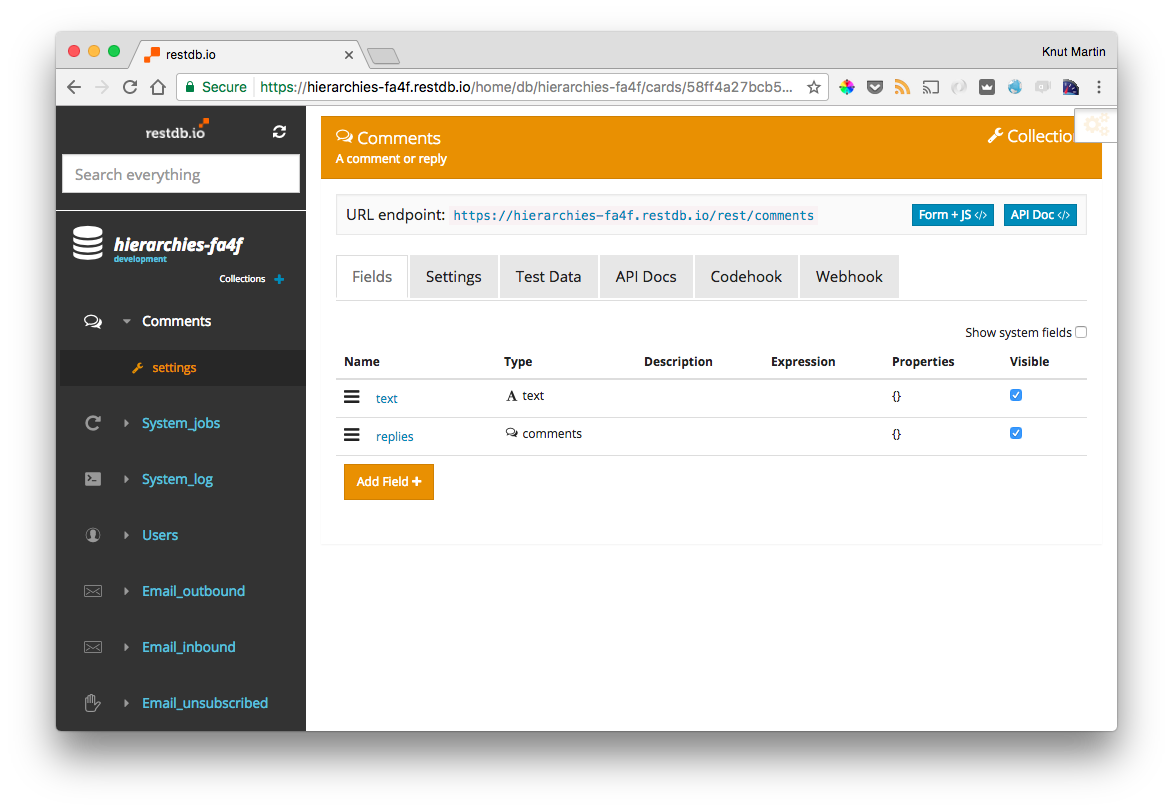Open the REST comments endpoint URL
This screenshot has height=811, width=1173.
tap(634, 215)
